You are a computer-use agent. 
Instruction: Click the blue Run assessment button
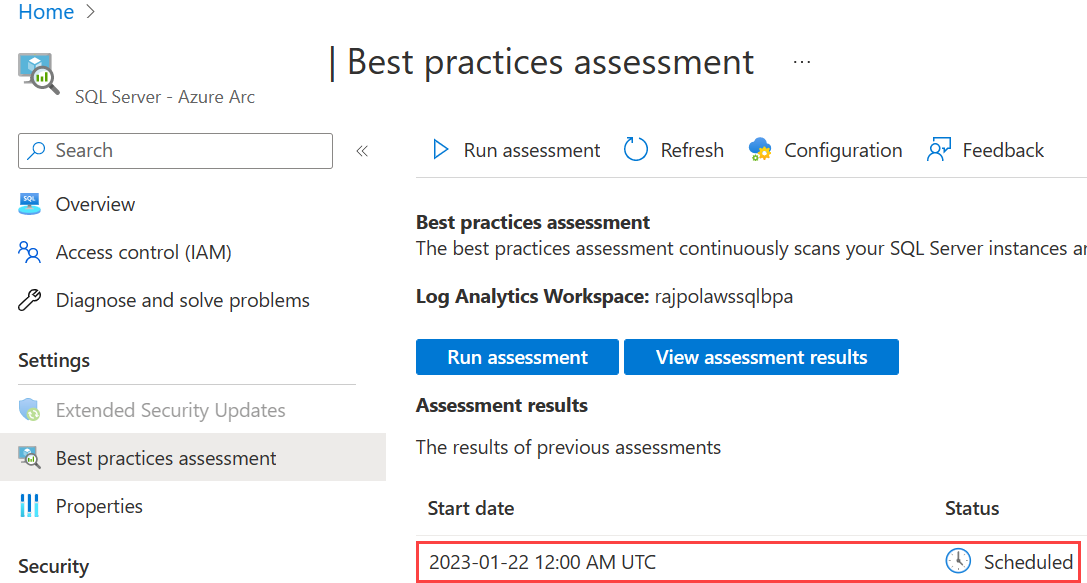(517, 356)
